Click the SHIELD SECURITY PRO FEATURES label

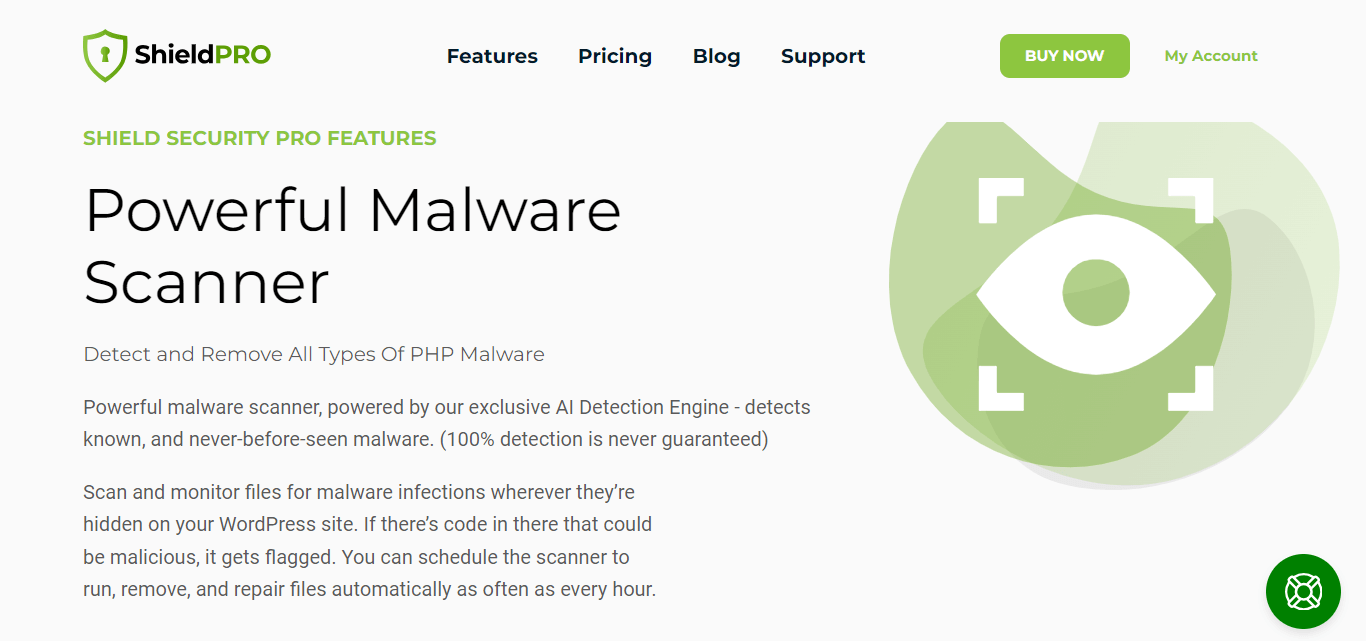(x=260, y=138)
